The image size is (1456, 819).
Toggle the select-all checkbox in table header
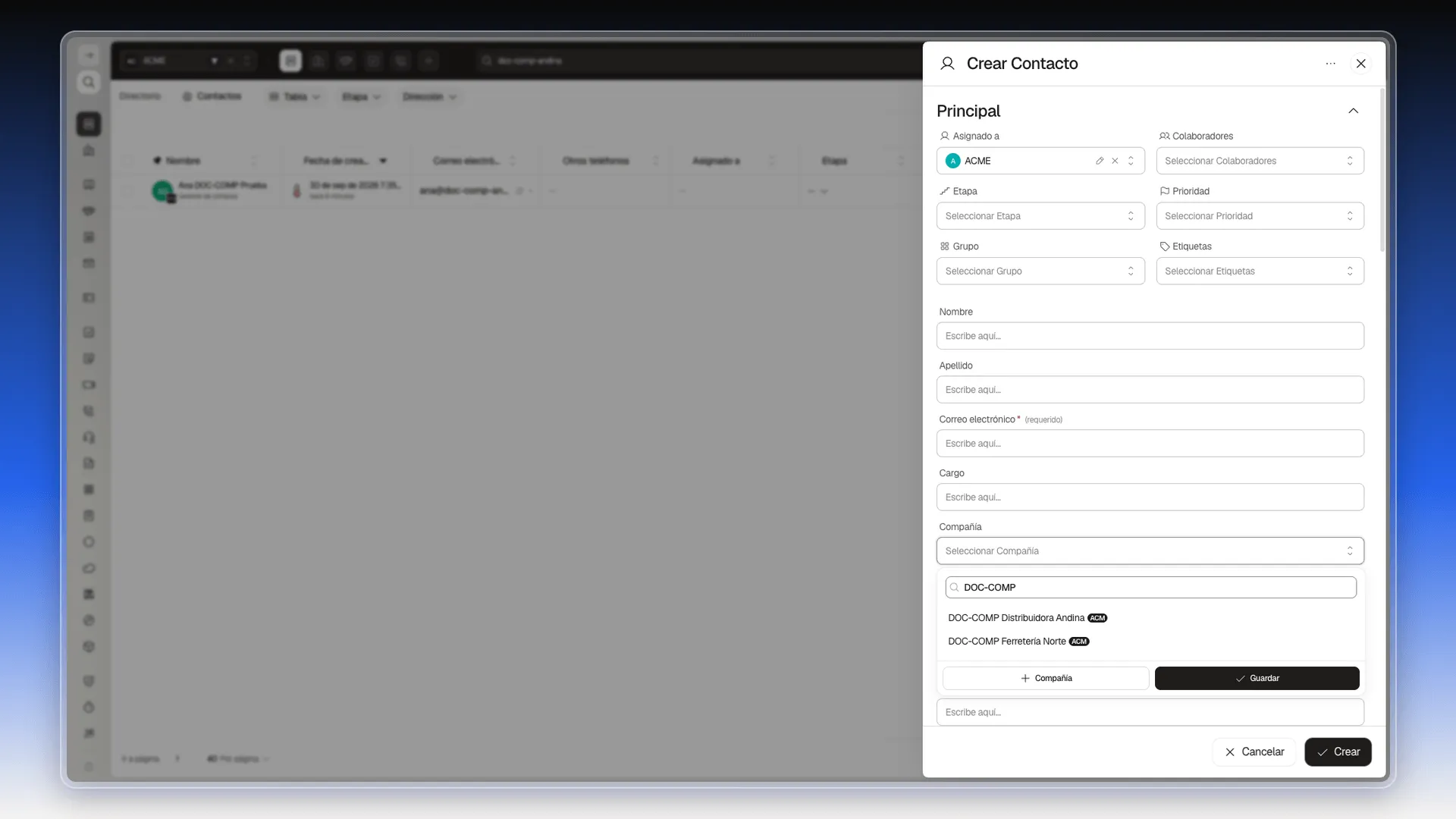point(127,161)
